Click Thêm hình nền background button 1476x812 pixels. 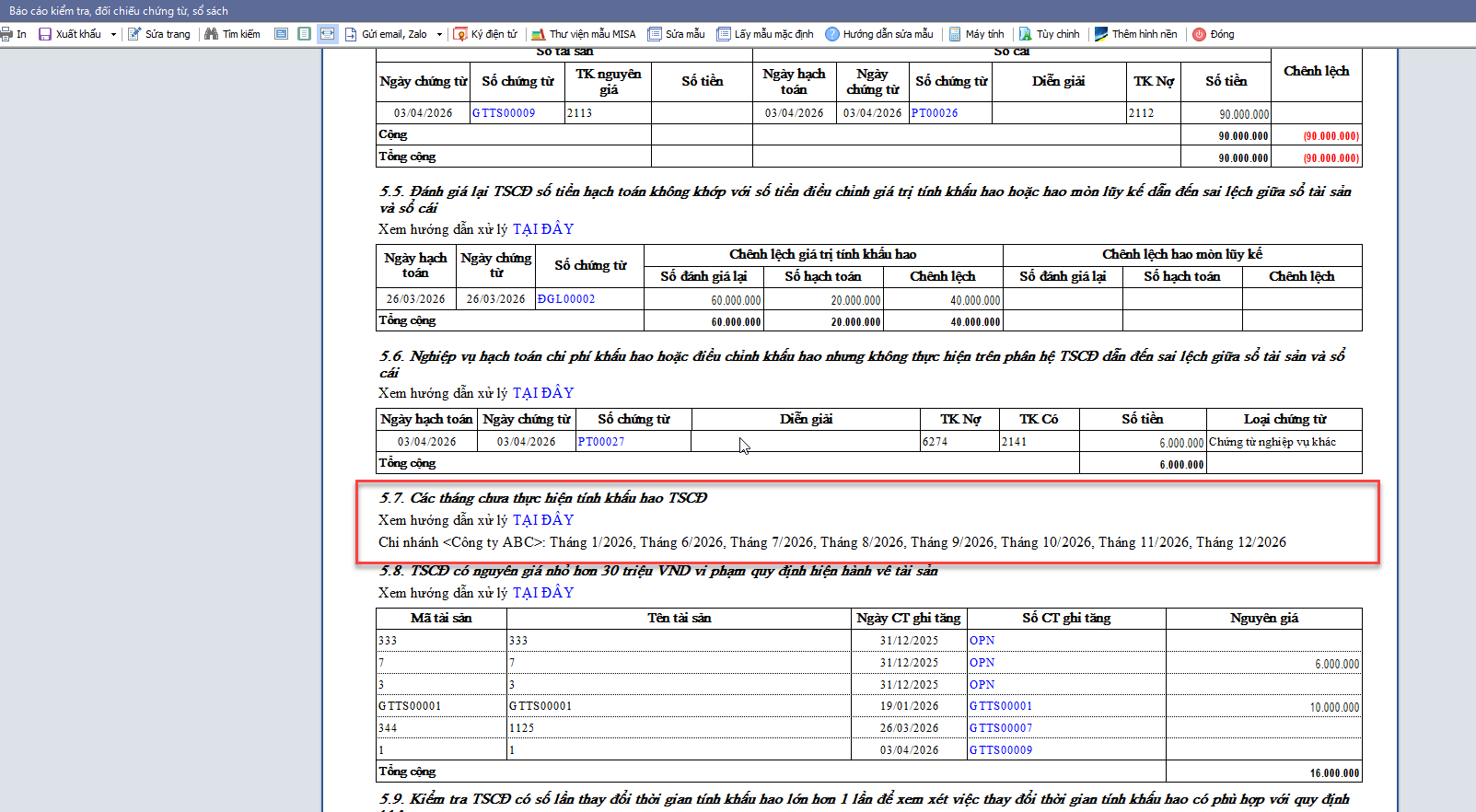tap(1135, 34)
